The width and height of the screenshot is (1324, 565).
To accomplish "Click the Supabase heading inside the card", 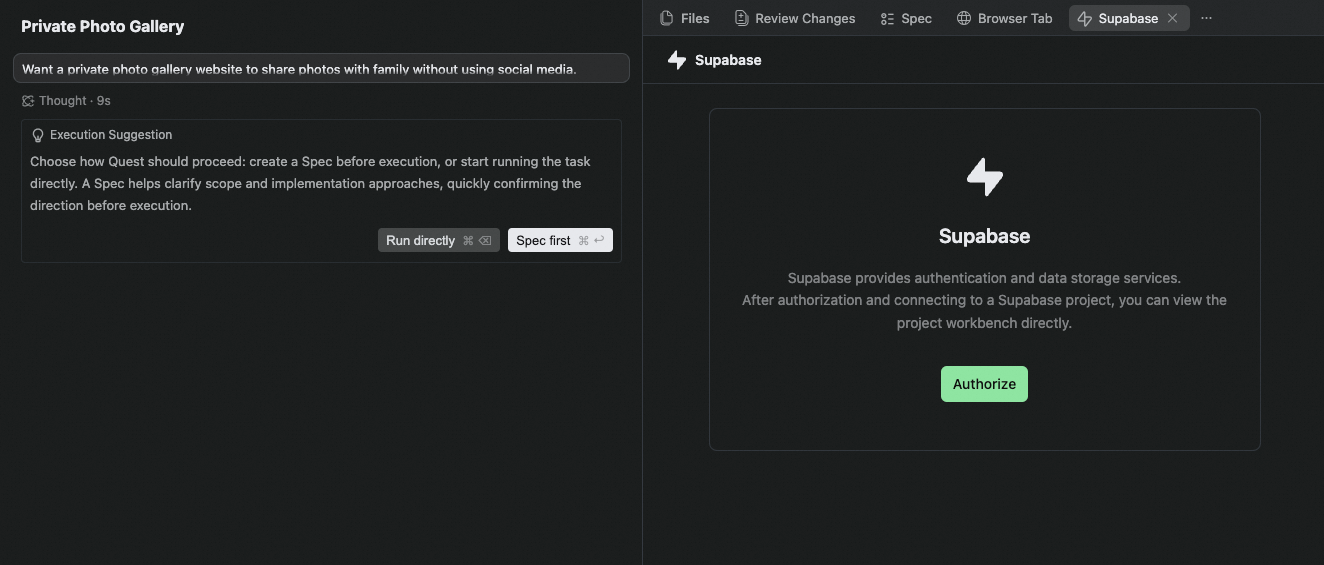I will point(984,236).
